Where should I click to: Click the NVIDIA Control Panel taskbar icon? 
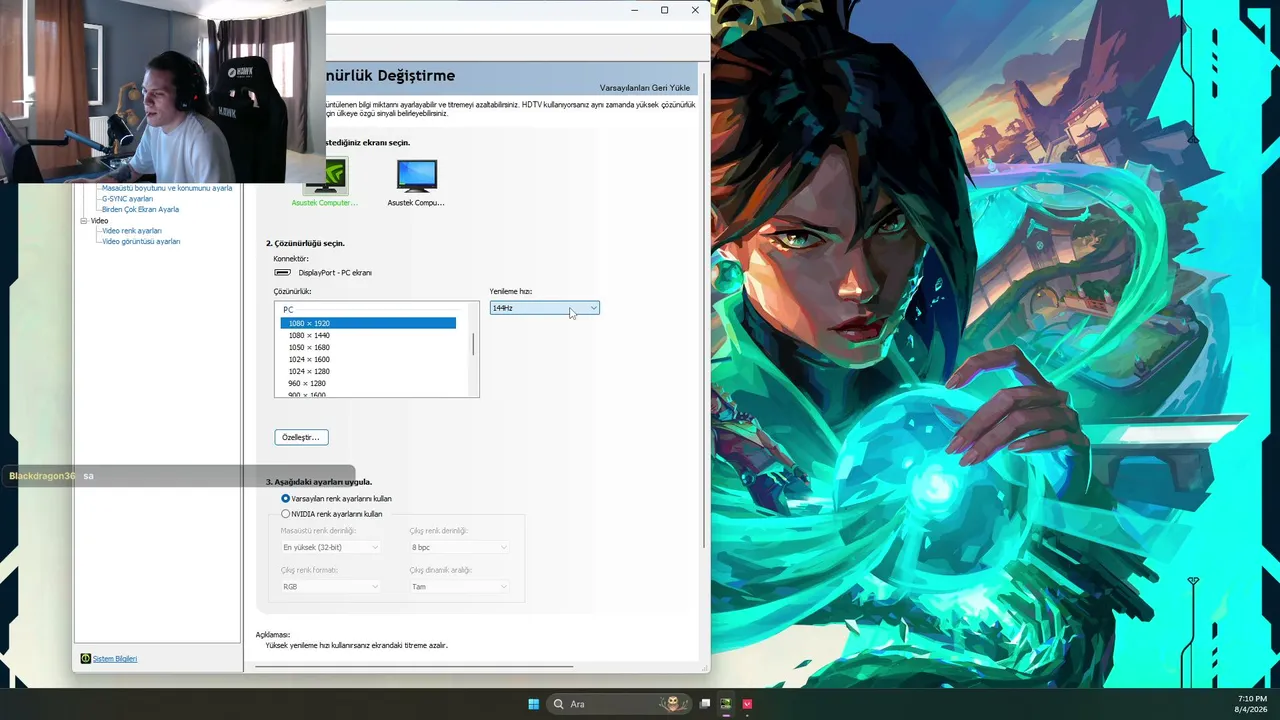pyautogui.click(x=726, y=704)
